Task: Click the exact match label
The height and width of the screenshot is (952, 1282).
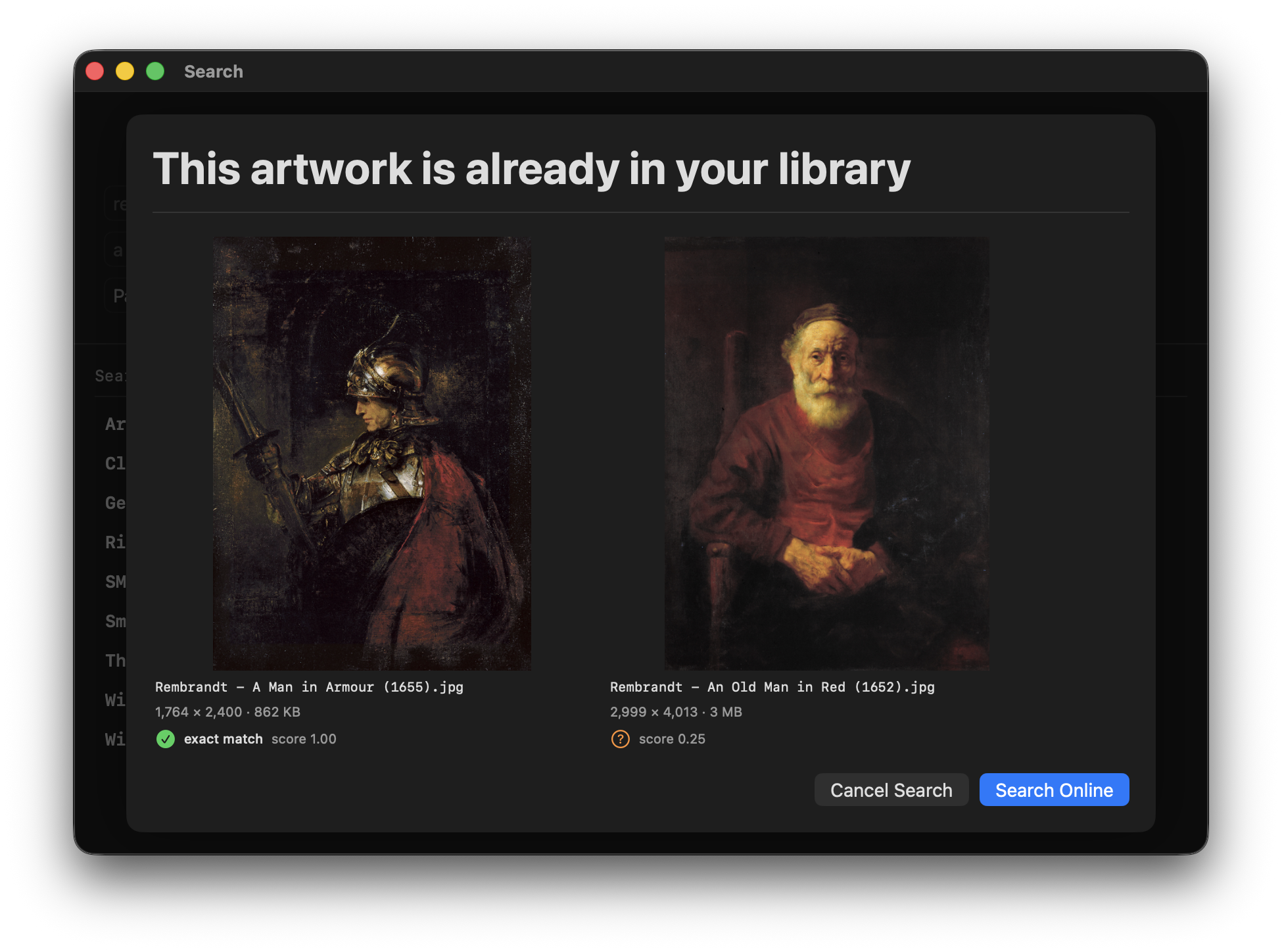Action: pos(224,739)
